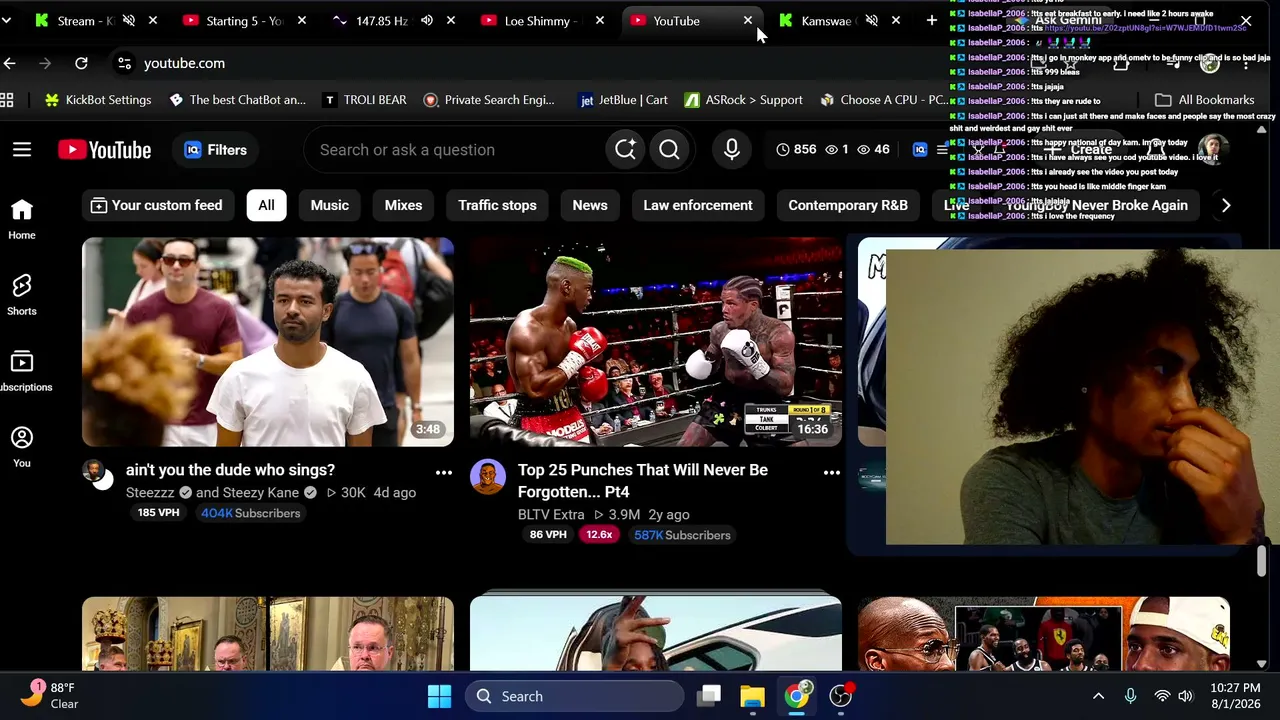The height and width of the screenshot is (720, 1280).
Task: Open the Top 25 Punches video thumbnail
Action: click(656, 342)
